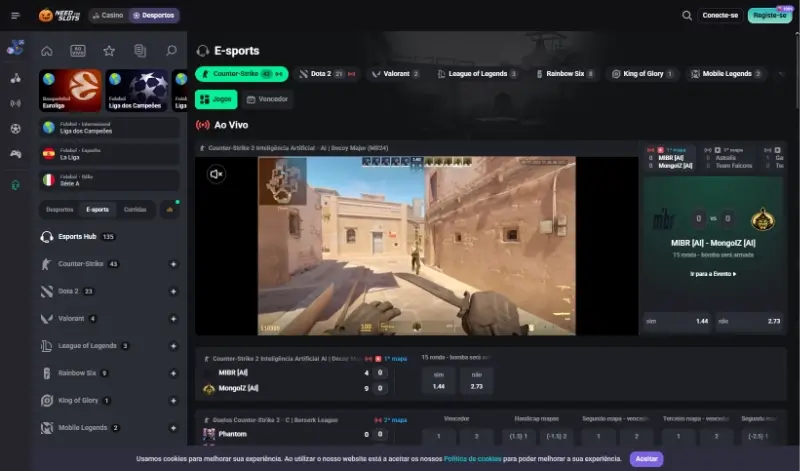Open the Ao Vivo live icon in sidebar toolbar
Image resolution: width=800 pixels, height=471 pixels.
[x=78, y=51]
